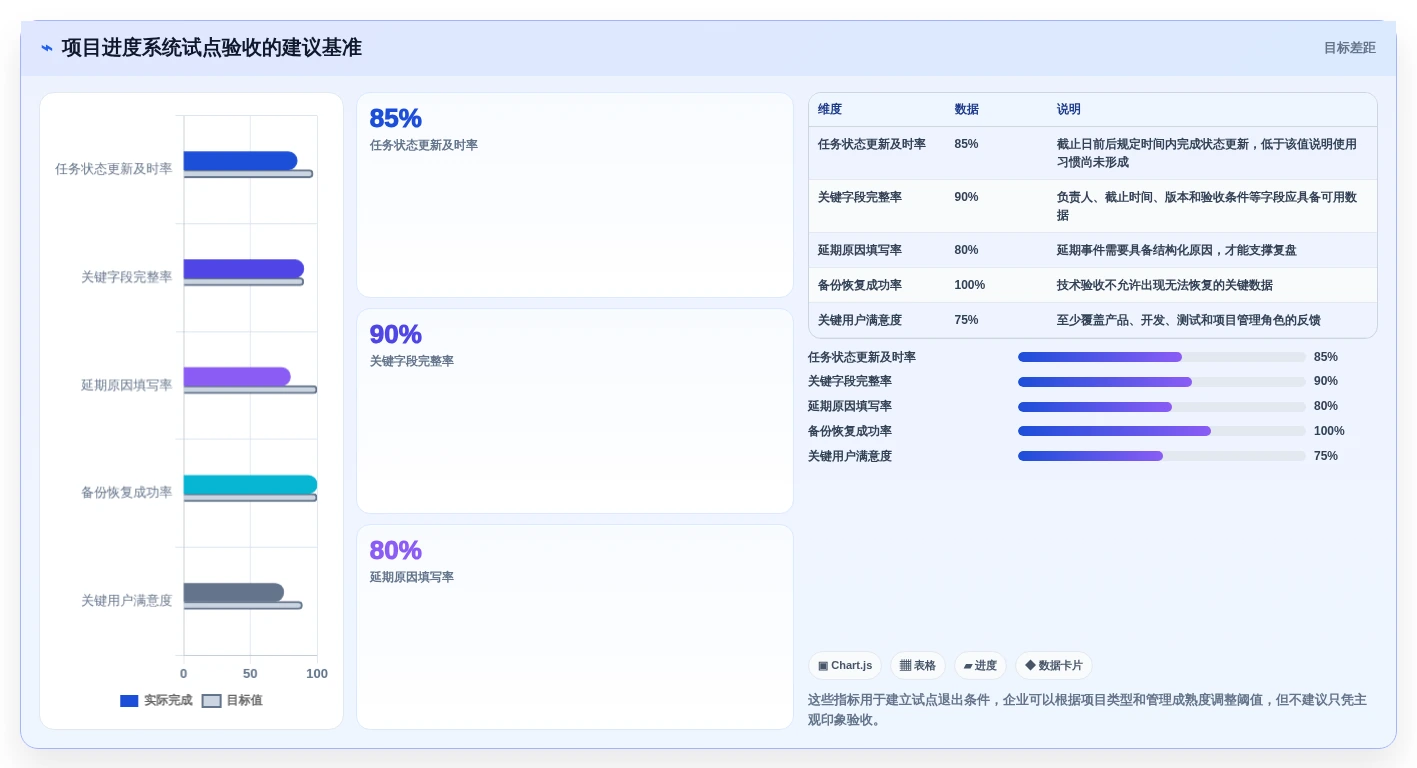Viewport: 1417px width, 768px height.
Task: Click the 目标差距 label in the header
Action: point(1349,48)
